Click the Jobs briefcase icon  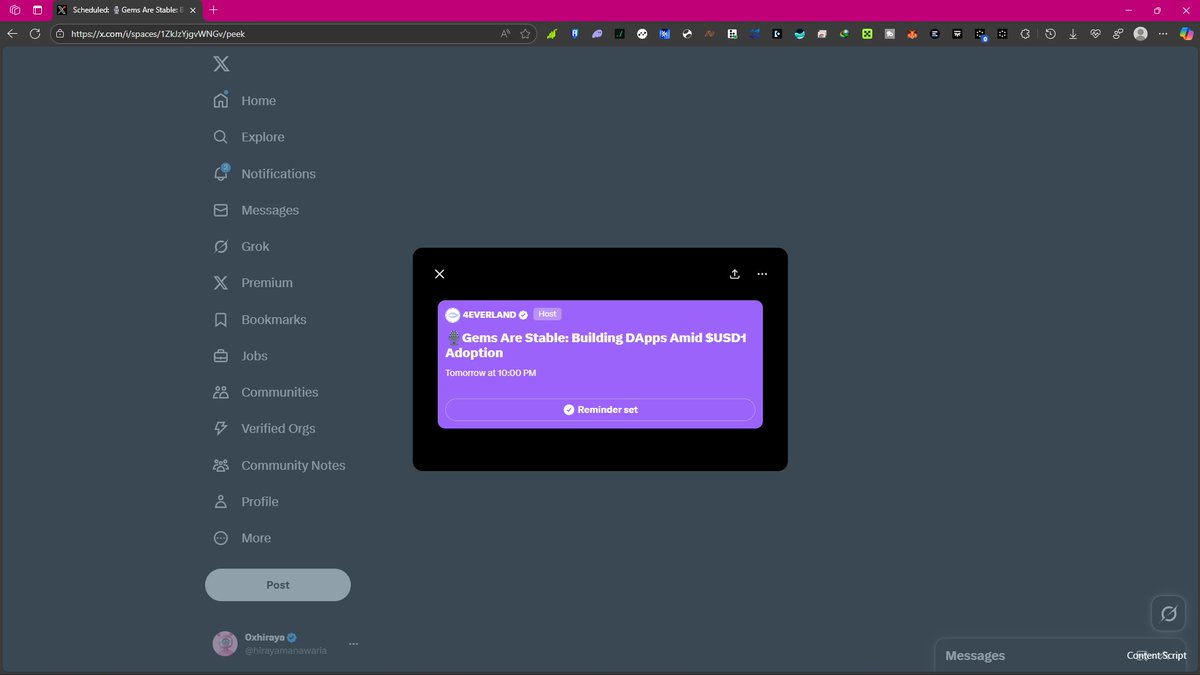pos(221,356)
